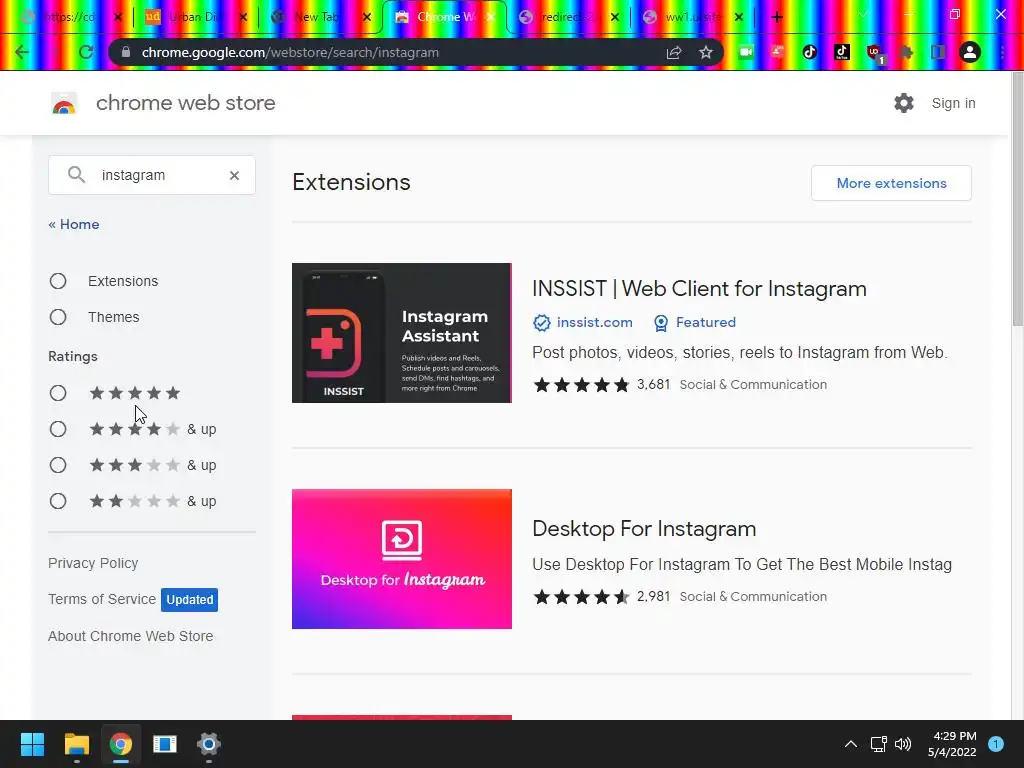Viewport: 1024px width, 768px height.
Task: Switch to the ww1 site tab
Action: point(692,17)
